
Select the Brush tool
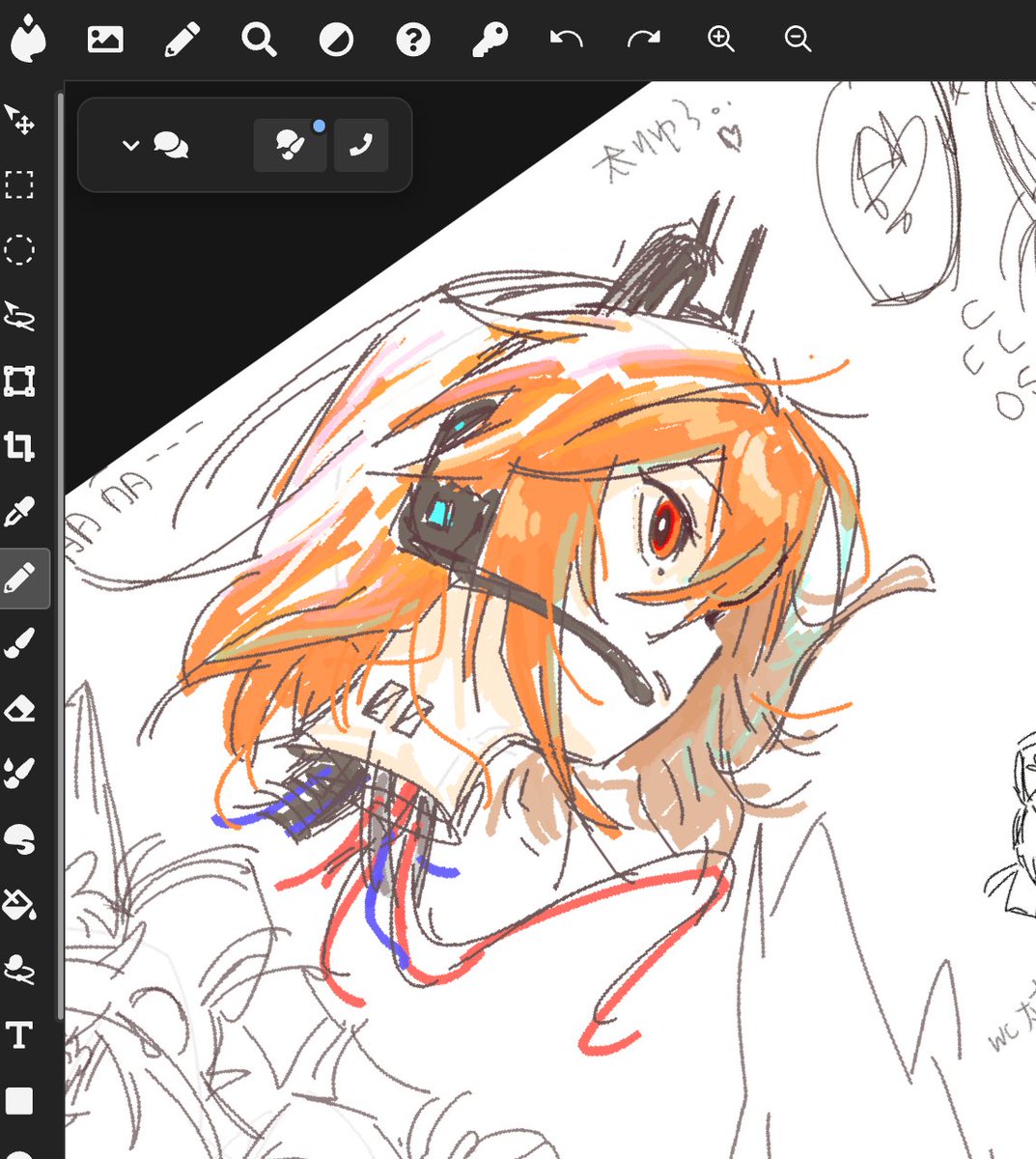pyautogui.click(x=19, y=643)
